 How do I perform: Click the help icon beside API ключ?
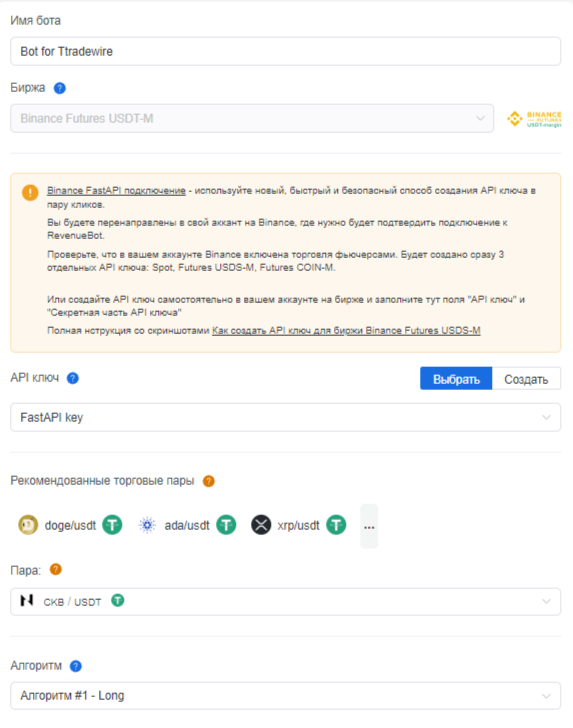point(73,378)
